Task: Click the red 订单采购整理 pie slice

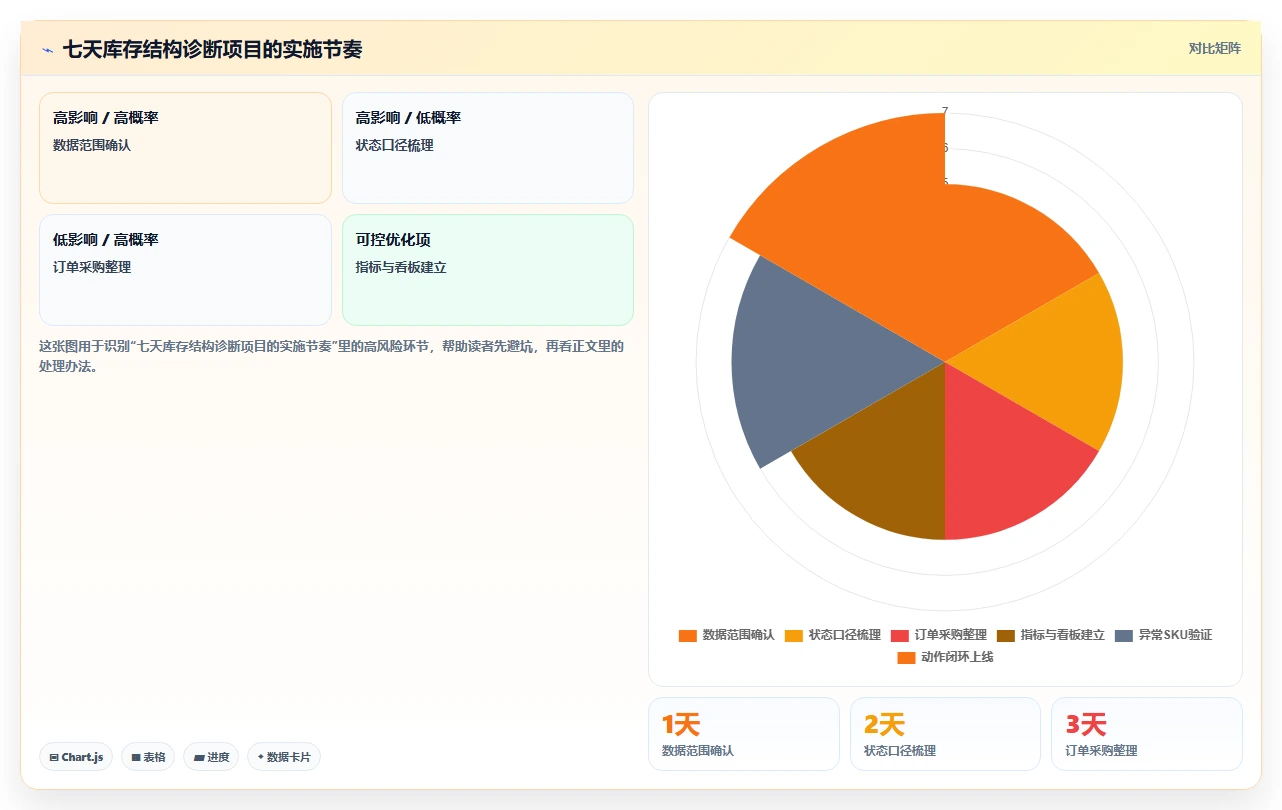Action: click(x=1000, y=455)
